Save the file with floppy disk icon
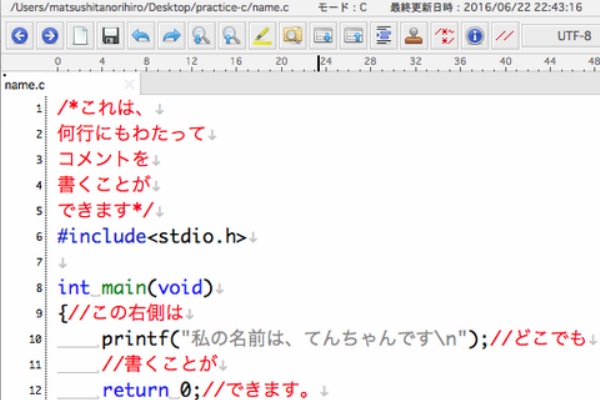 click(111, 36)
